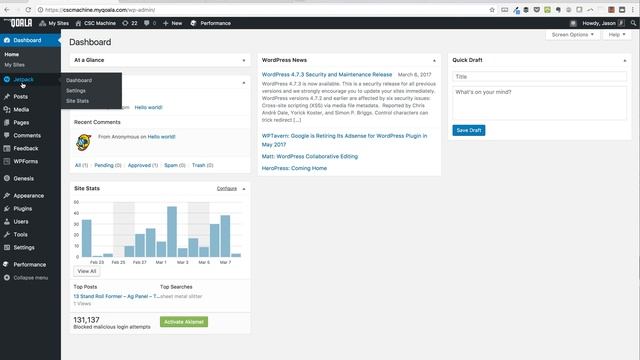
Task: Choose Site Stats in Jetpack flyout
Action: coord(77,101)
